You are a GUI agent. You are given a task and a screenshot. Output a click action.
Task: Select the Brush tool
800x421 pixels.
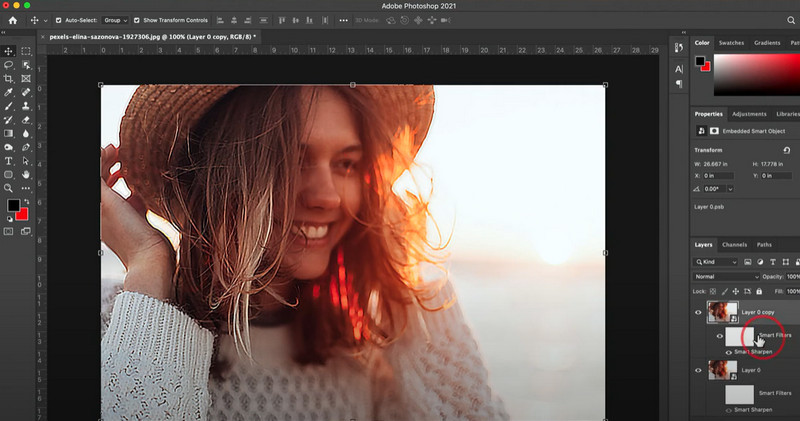click(x=9, y=106)
